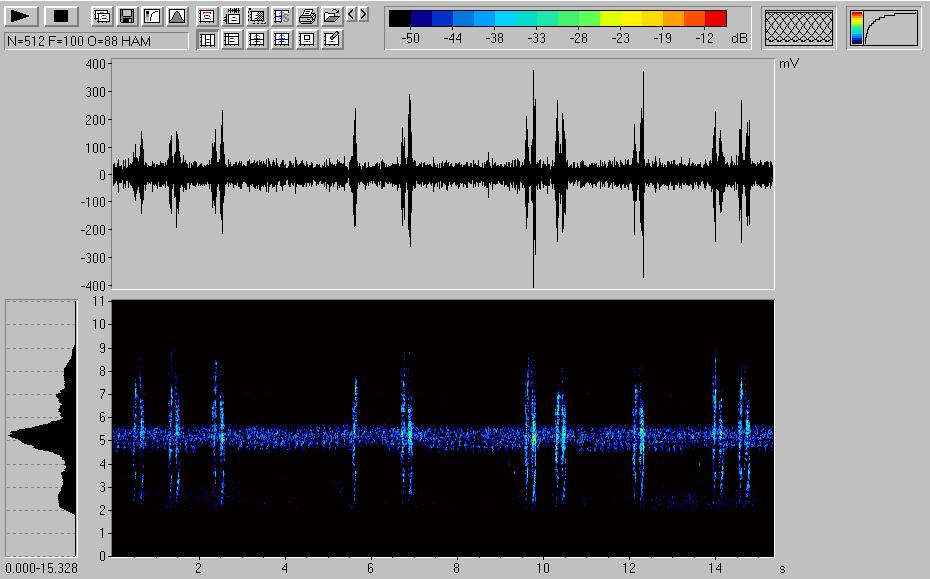
Task: Toggle the blue crosshair cursor button
Action: coord(282,40)
